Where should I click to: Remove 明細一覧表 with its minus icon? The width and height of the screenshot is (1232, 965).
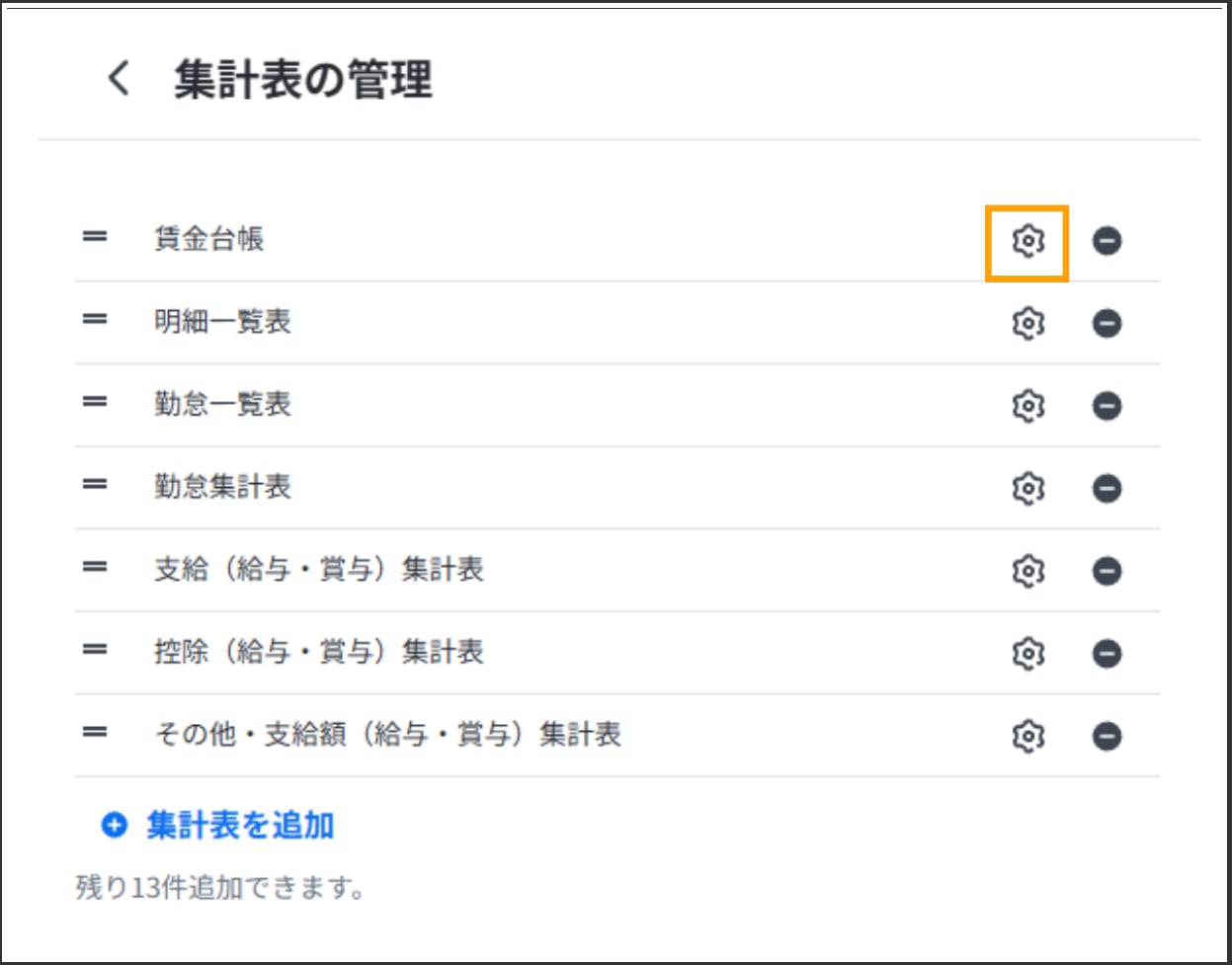point(1107,323)
